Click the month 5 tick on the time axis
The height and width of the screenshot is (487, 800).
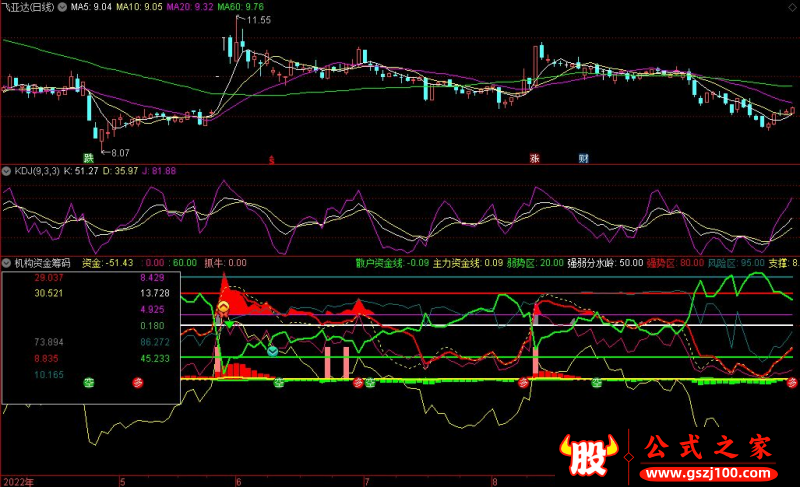pos(122,482)
